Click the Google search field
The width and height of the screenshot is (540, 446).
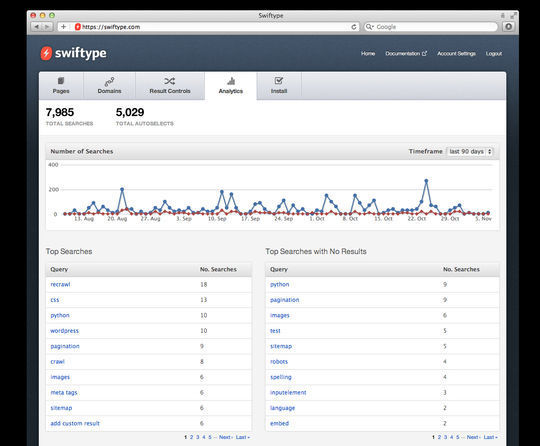tap(431, 27)
